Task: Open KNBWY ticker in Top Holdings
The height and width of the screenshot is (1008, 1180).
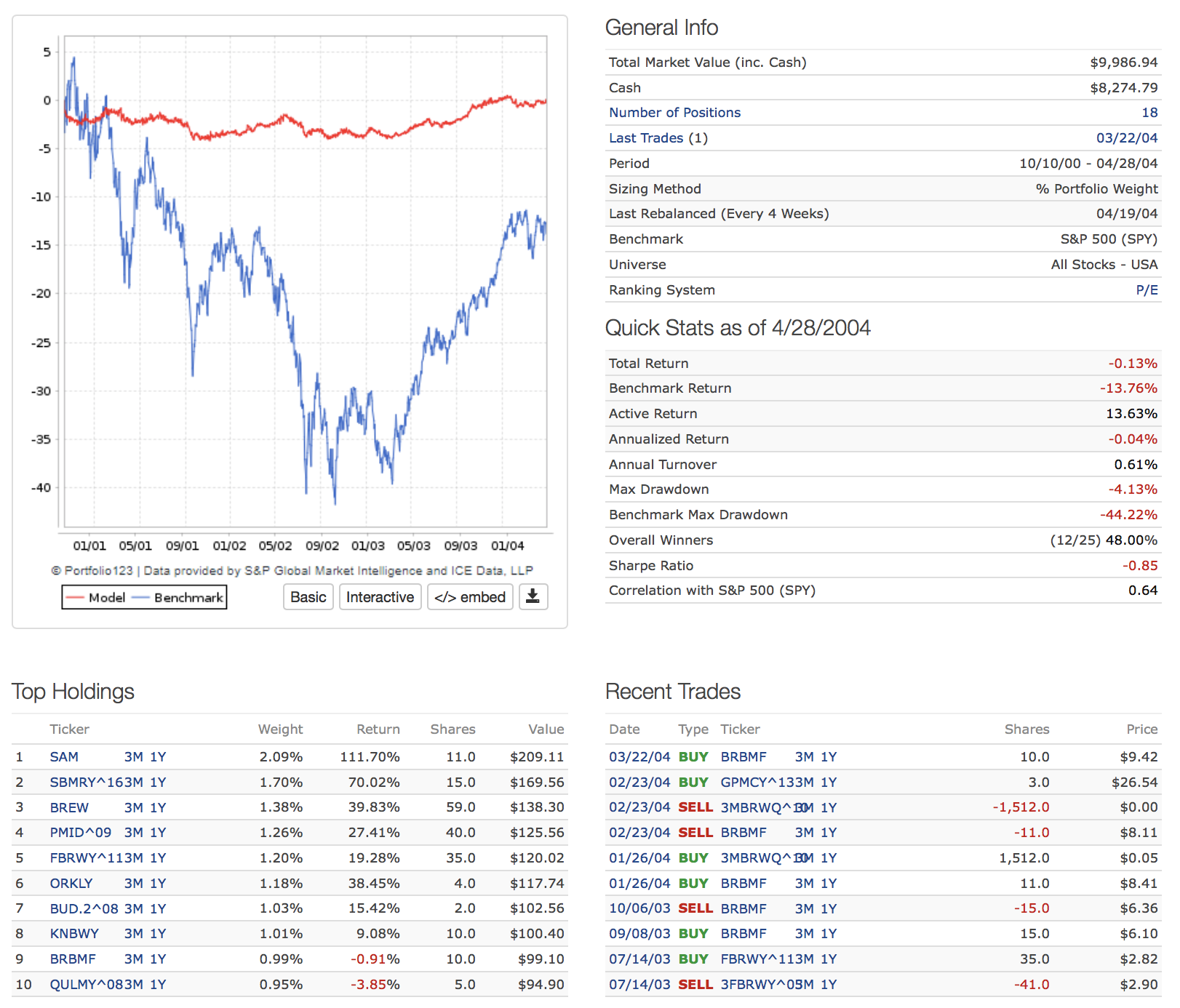Action: (x=74, y=934)
